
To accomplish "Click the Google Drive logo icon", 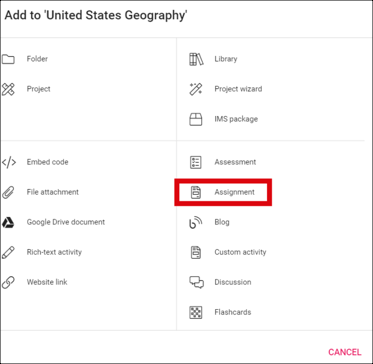I will click(8, 222).
